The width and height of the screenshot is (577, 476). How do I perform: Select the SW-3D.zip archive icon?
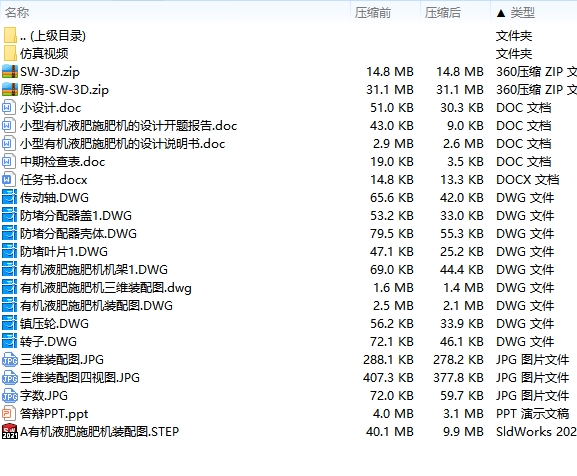click(x=10, y=72)
